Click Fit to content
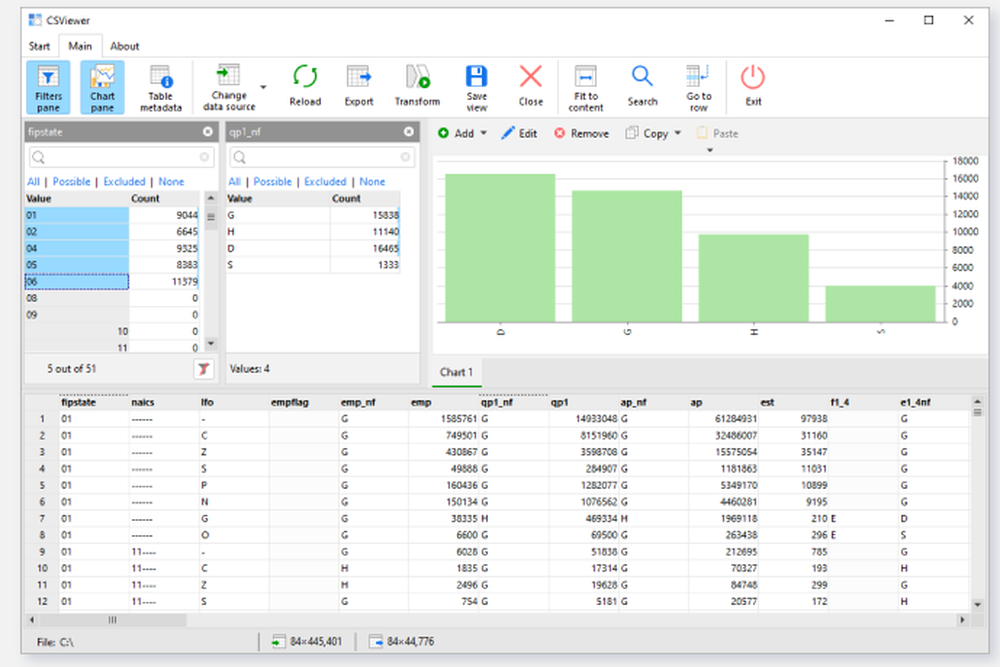Viewport: 1000px width, 667px height. pos(585,87)
